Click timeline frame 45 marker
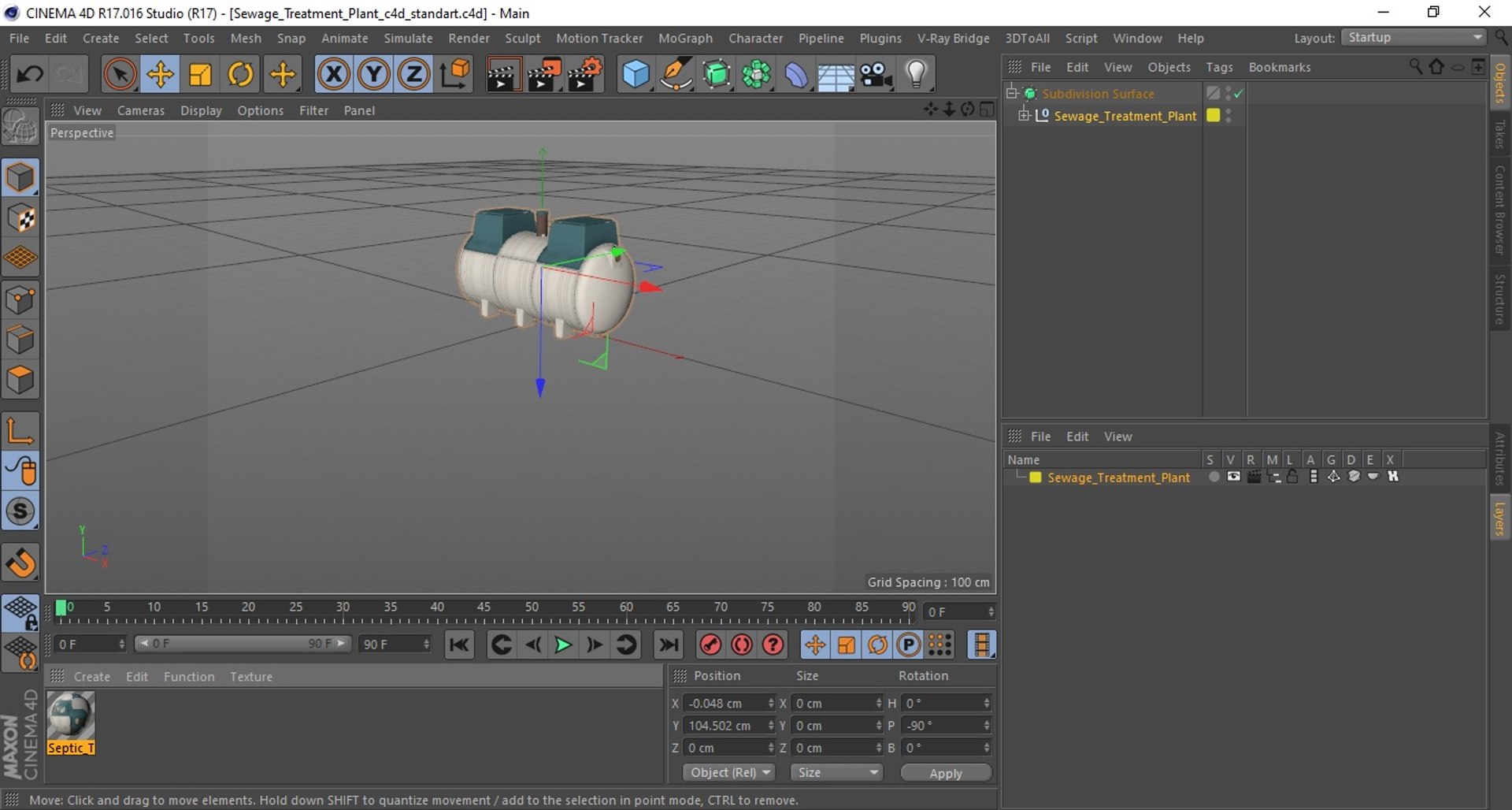Image resolution: width=1512 pixels, height=810 pixels. (484, 607)
